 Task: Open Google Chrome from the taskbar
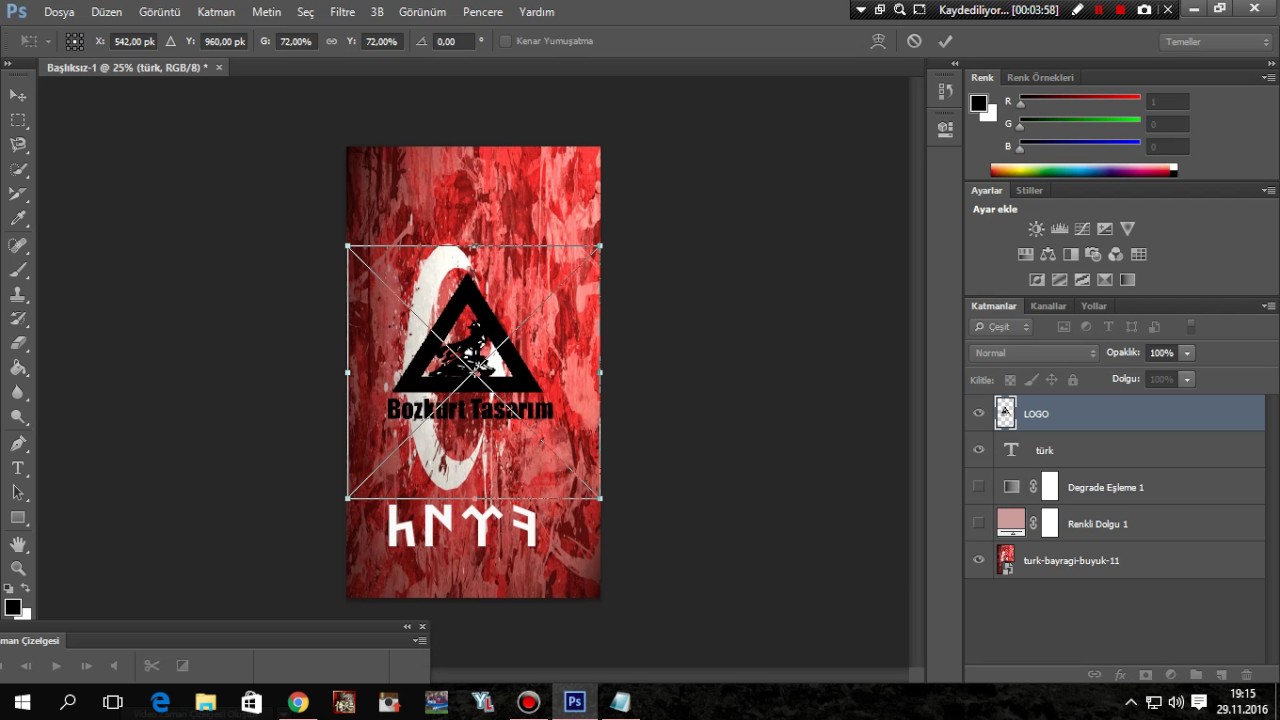tap(298, 702)
